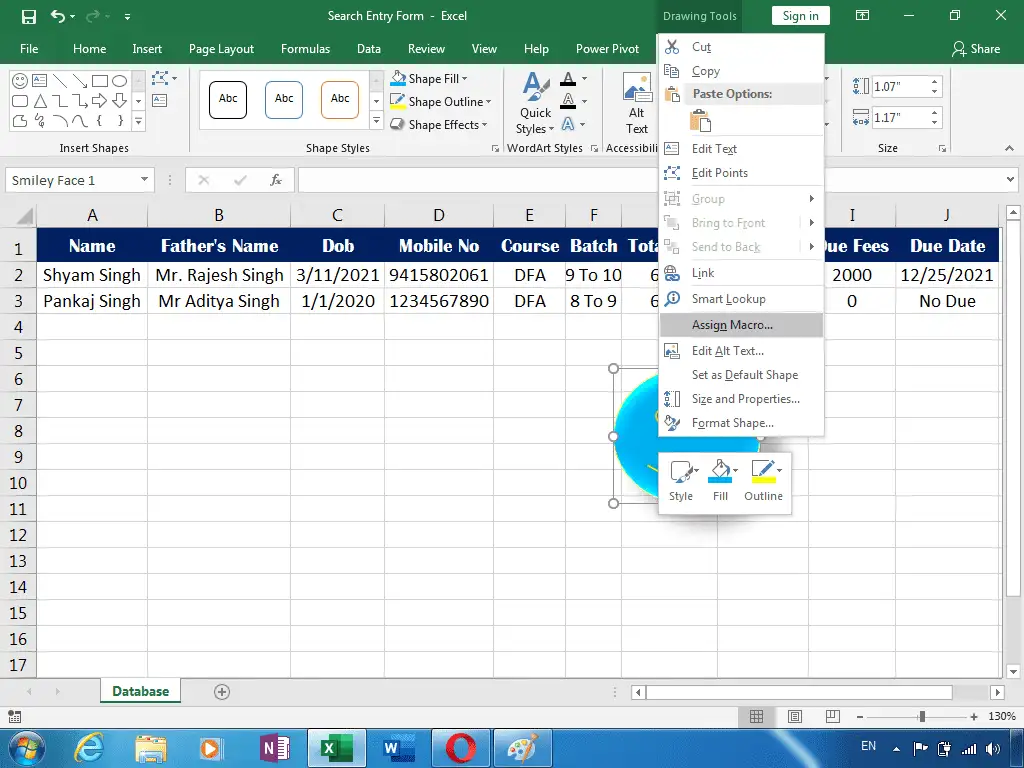Choose Assign Macro from the context menu
The image size is (1024, 768).
point(741,325)
